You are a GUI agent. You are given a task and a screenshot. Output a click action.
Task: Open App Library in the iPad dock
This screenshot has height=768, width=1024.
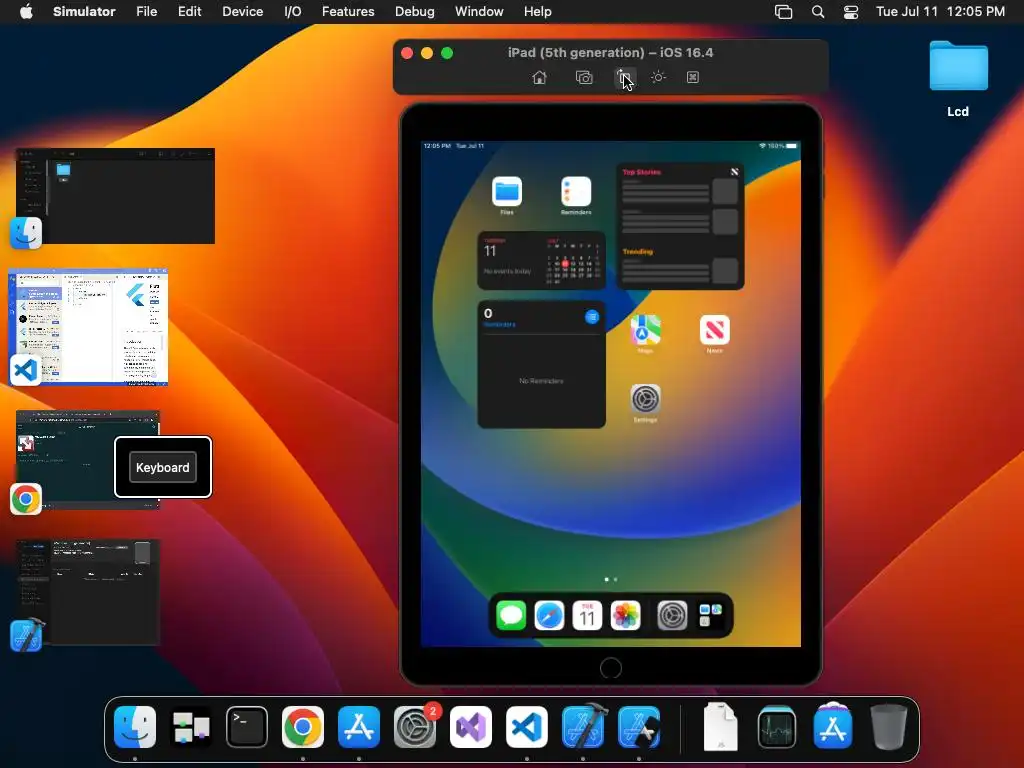tap(711, 616)
